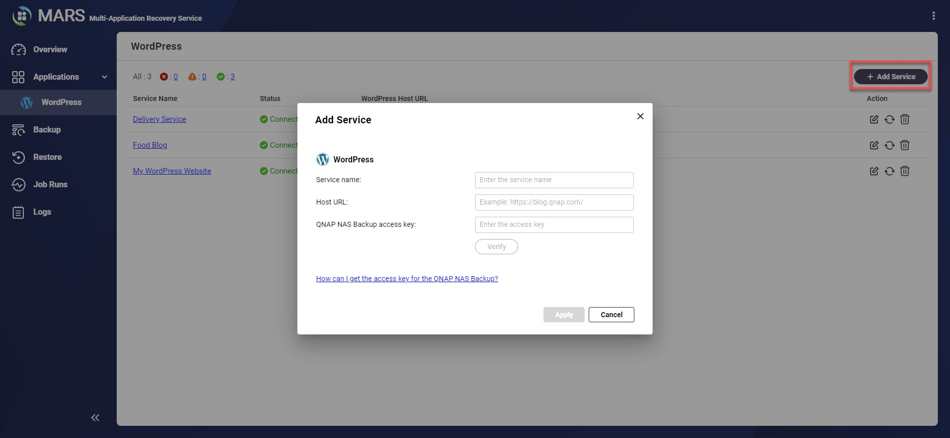Viewport: 950px width, 438px height.
Task: Edit the Delivery Service row
Action: coord(874,119)
